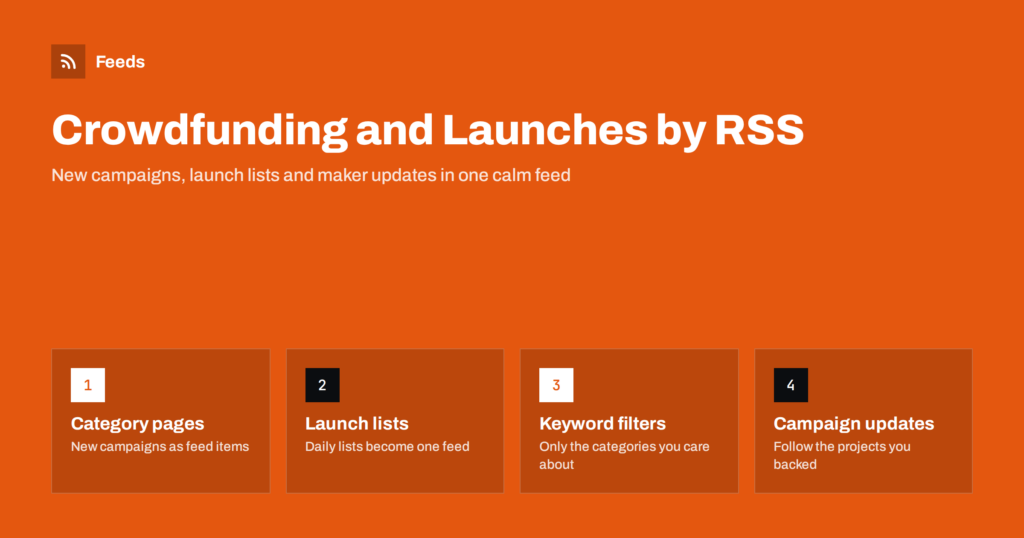Click 'Daily lists become one feed' text

click(387, 447)
